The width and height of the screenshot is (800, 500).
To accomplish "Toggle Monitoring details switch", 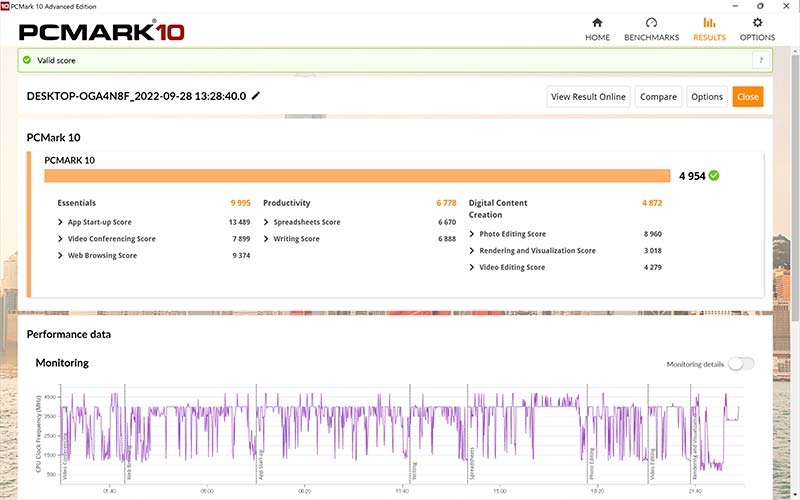I will [741, 364].
